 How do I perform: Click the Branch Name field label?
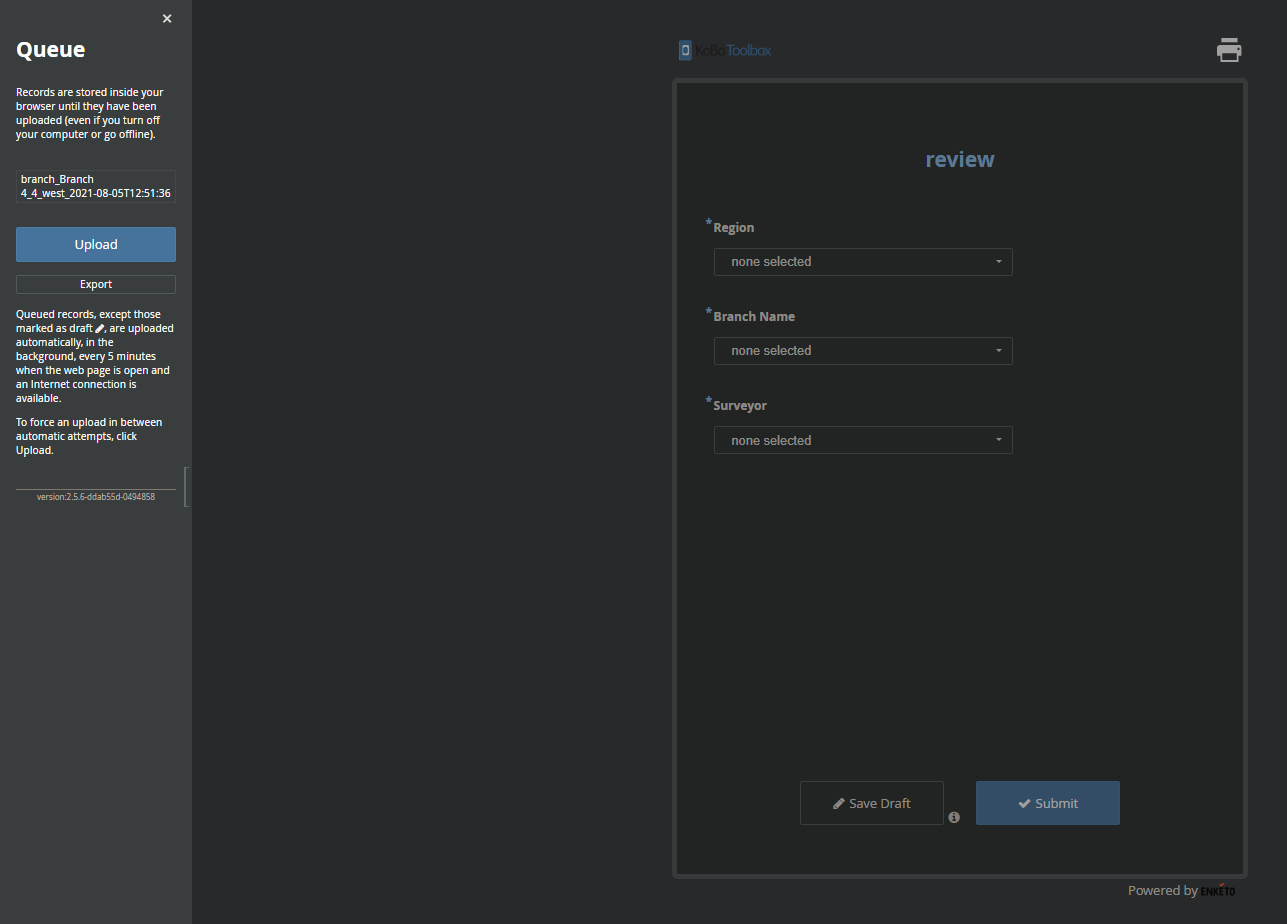pyautogui.click(x=754, y=317)
